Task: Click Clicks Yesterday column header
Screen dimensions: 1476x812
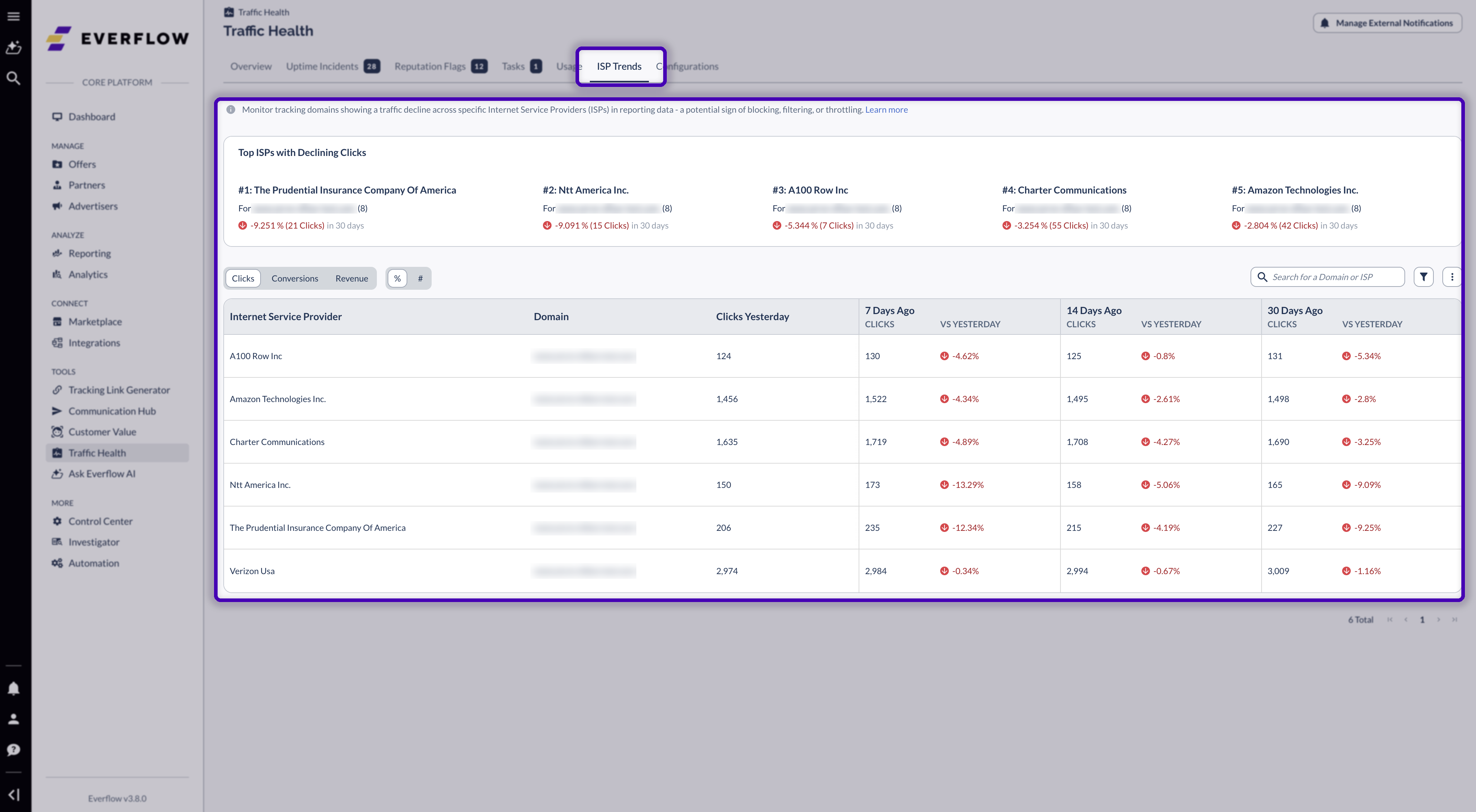Action: point(752,317)
